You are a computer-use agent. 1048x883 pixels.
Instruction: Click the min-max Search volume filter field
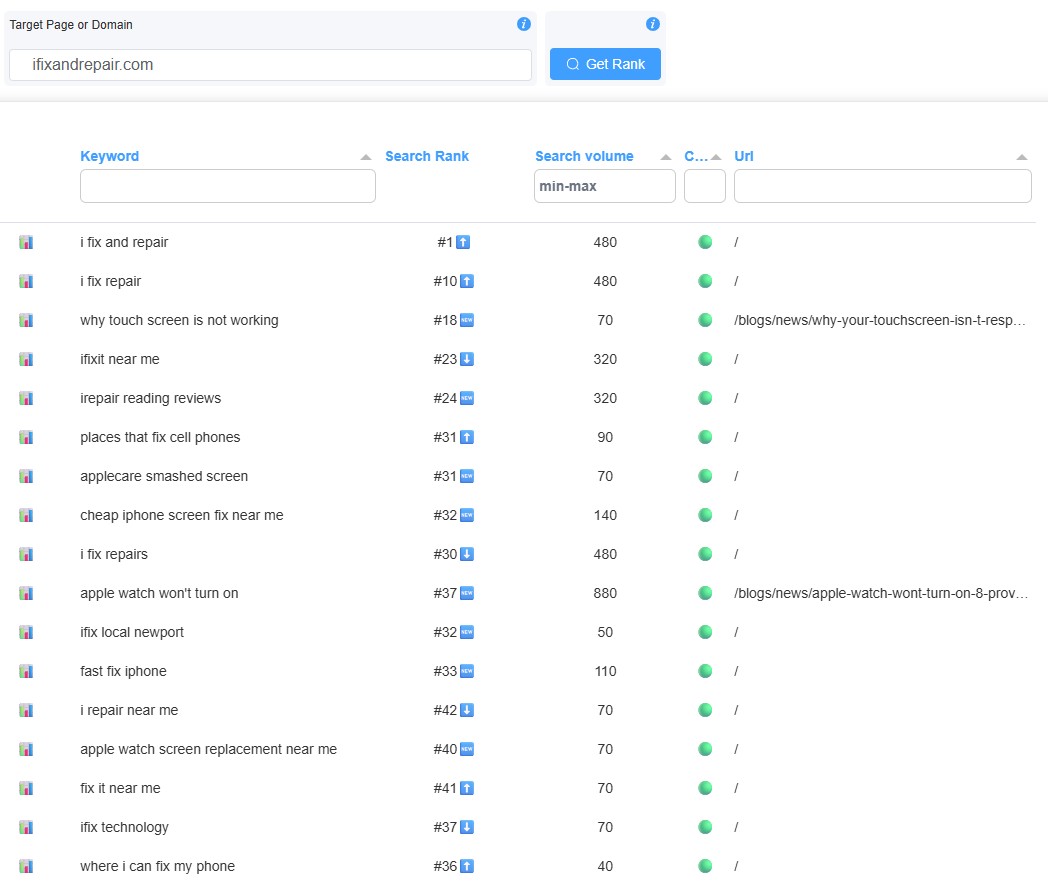point(604,186)
